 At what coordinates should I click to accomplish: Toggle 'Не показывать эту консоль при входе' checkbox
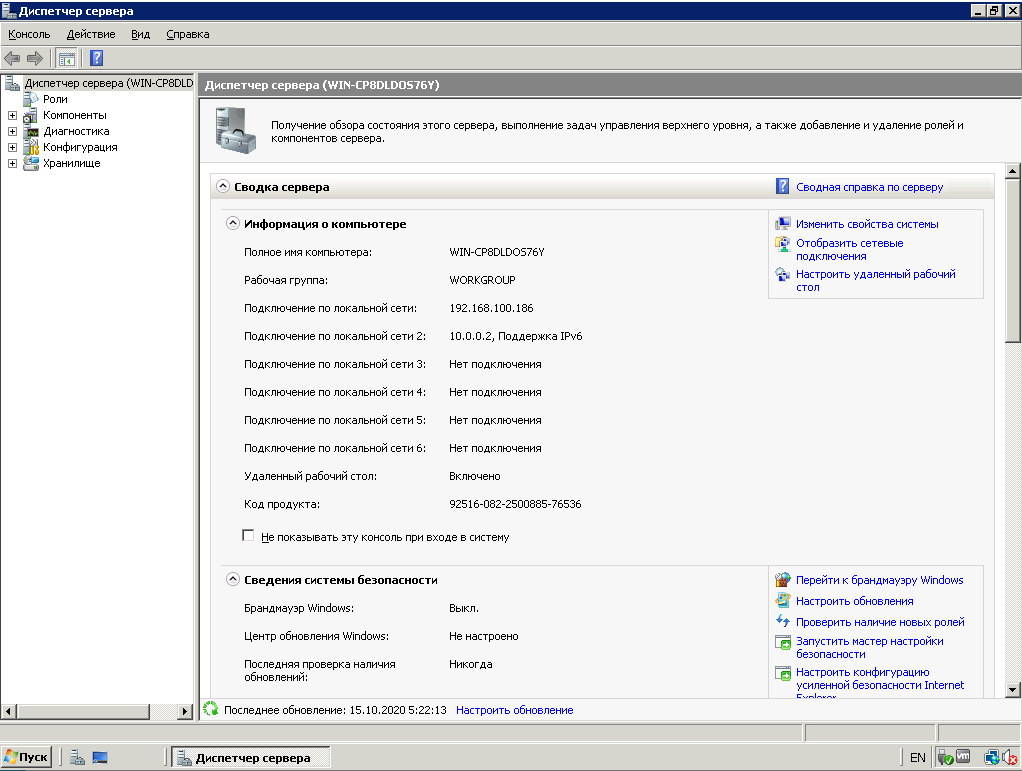[x=248, y=535]
